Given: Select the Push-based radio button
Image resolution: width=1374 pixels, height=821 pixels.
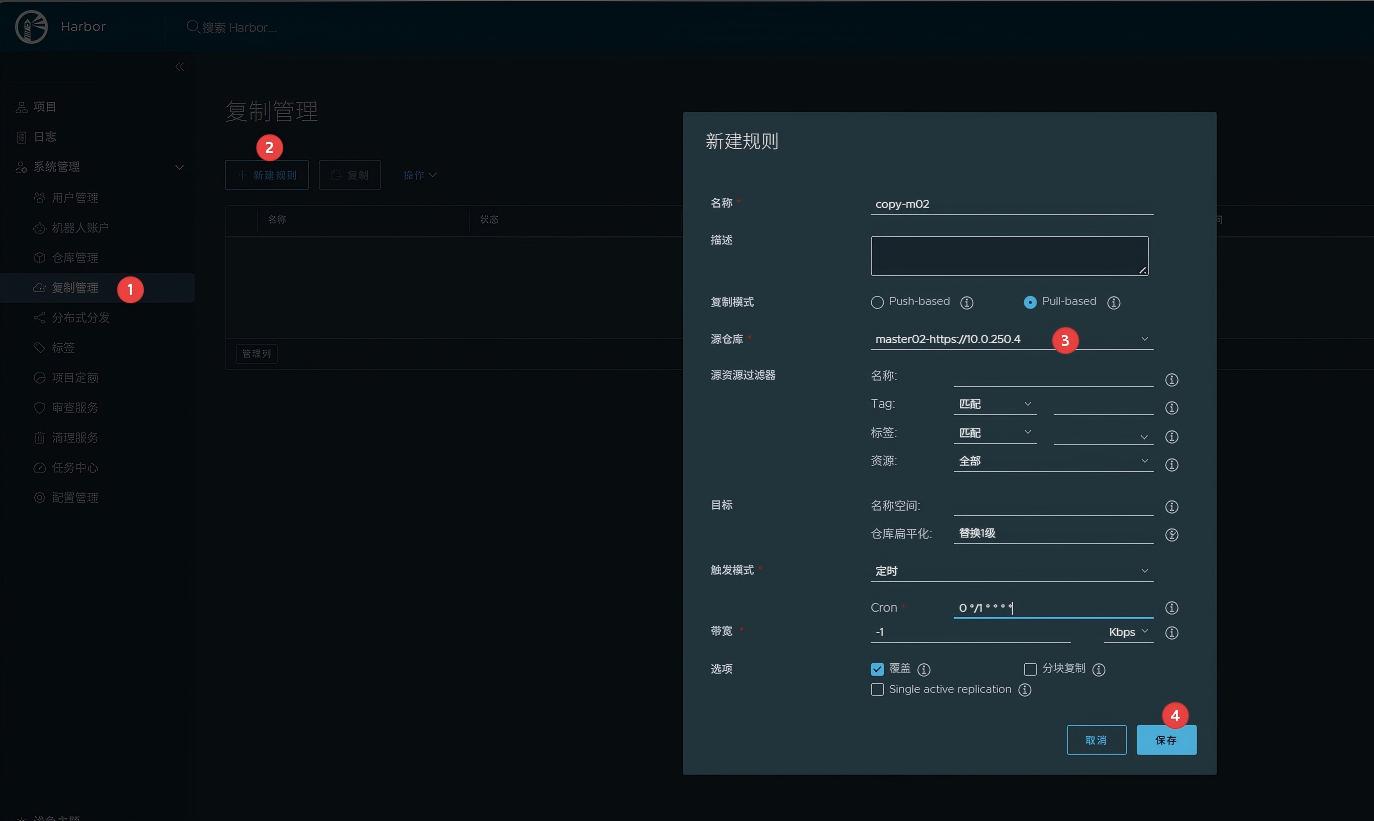Looking at the screenshot, I should (878, 302).
